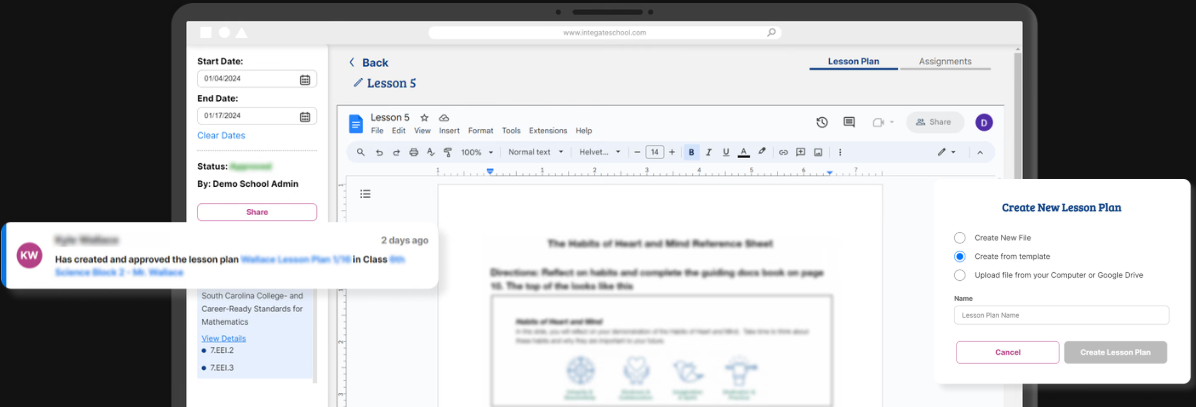Click the End Date field 01/17/2024
1196x407 pixels.
click(257, 117)
